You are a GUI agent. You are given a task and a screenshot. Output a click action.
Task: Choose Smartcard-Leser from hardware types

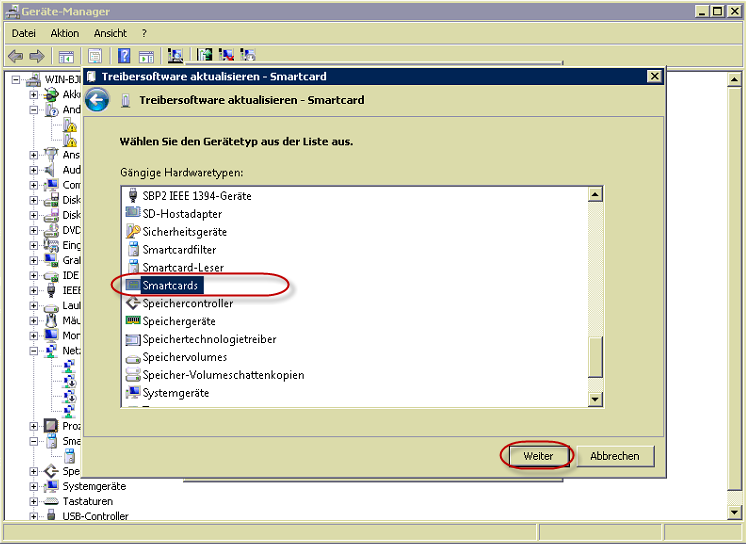tap(182, 268)
